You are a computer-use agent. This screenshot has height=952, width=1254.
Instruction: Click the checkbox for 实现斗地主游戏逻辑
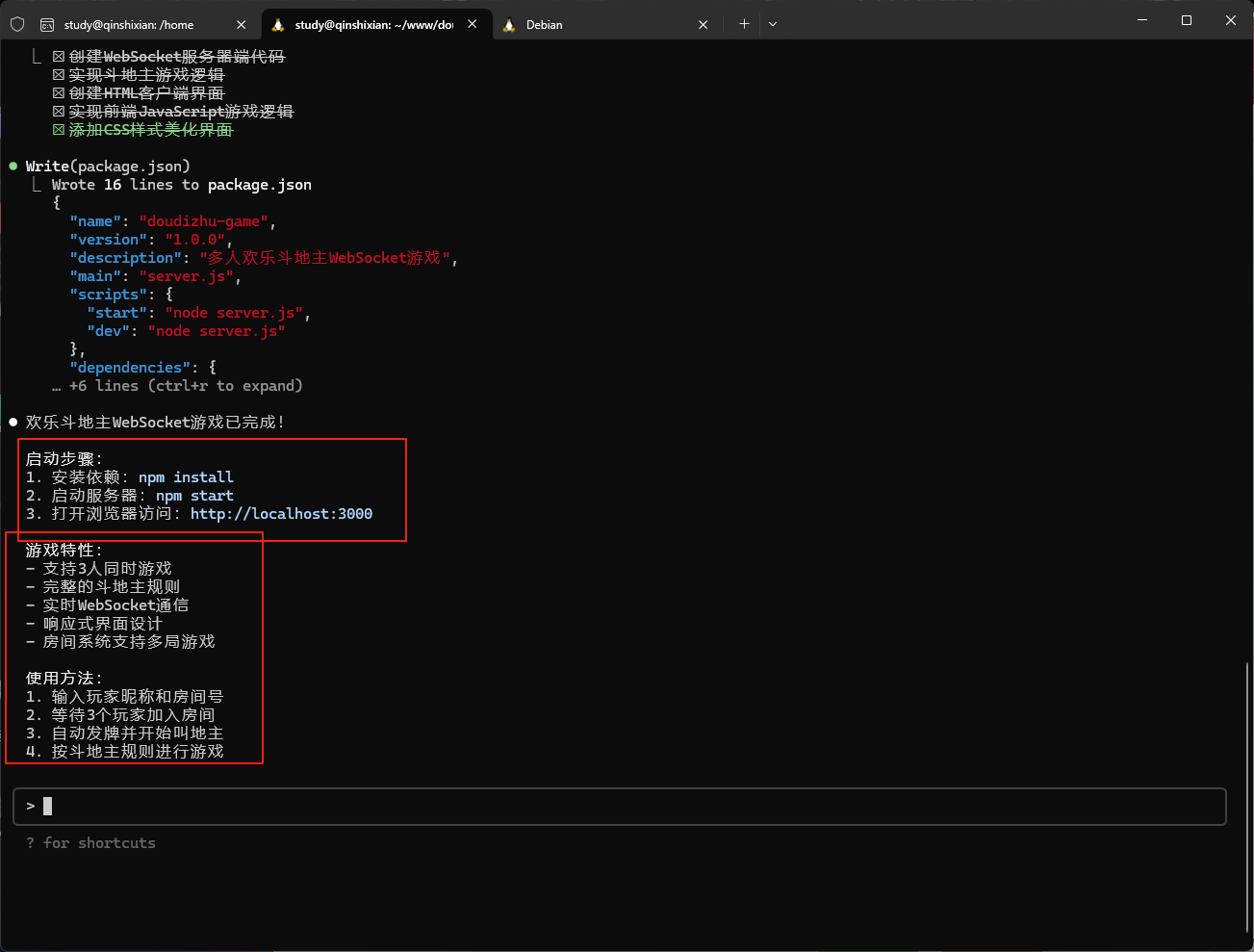point(58,74)
